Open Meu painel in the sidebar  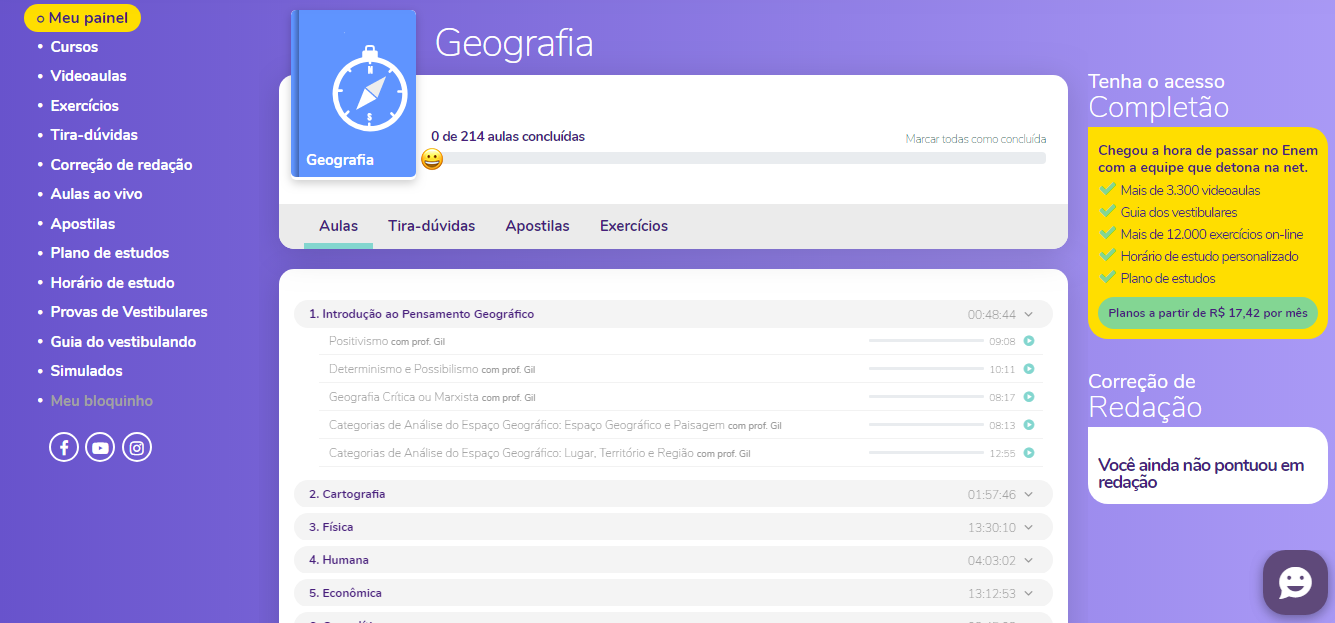tap(83, 18)
